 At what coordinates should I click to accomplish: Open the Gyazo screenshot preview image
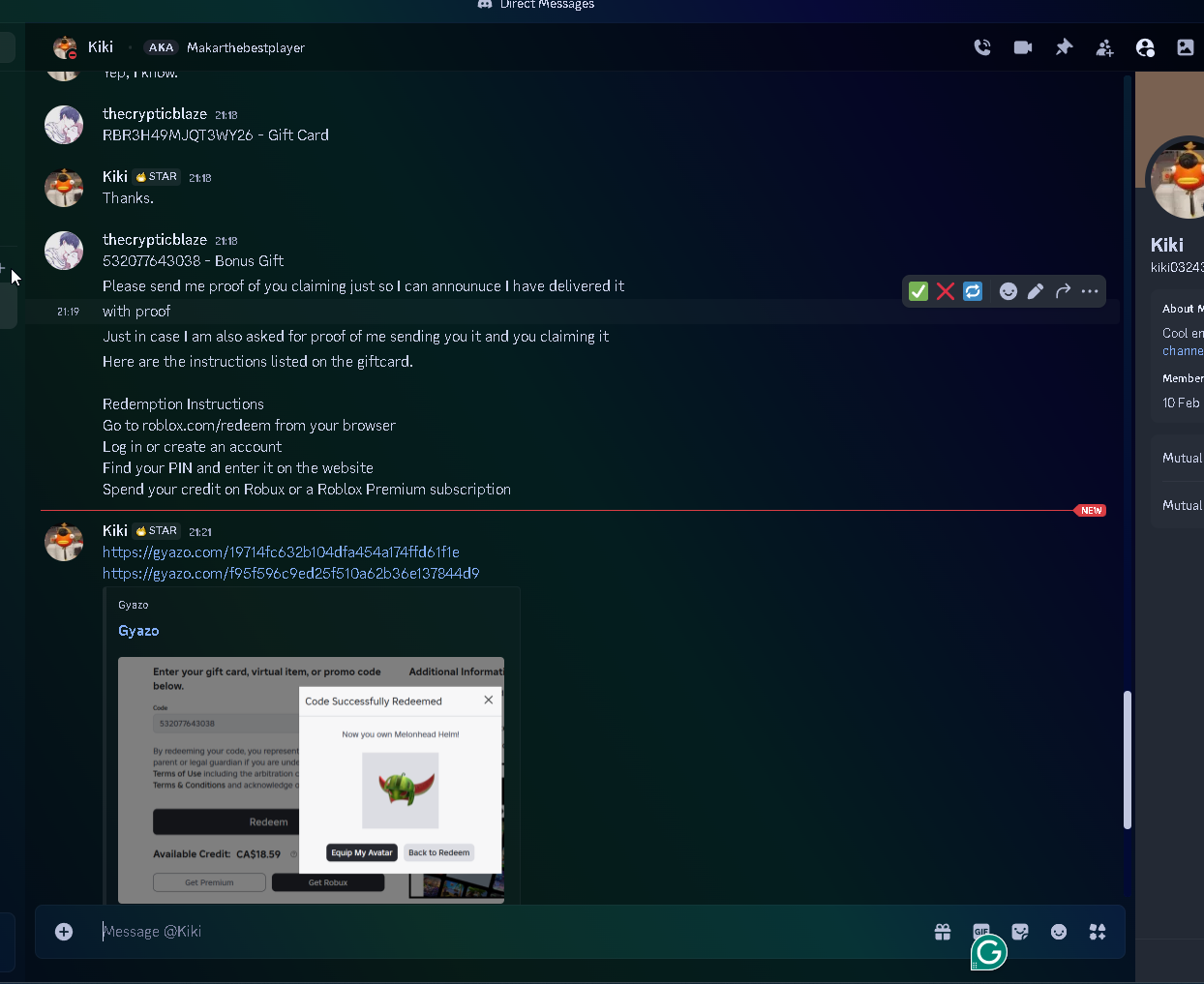[x=311, y=780]
